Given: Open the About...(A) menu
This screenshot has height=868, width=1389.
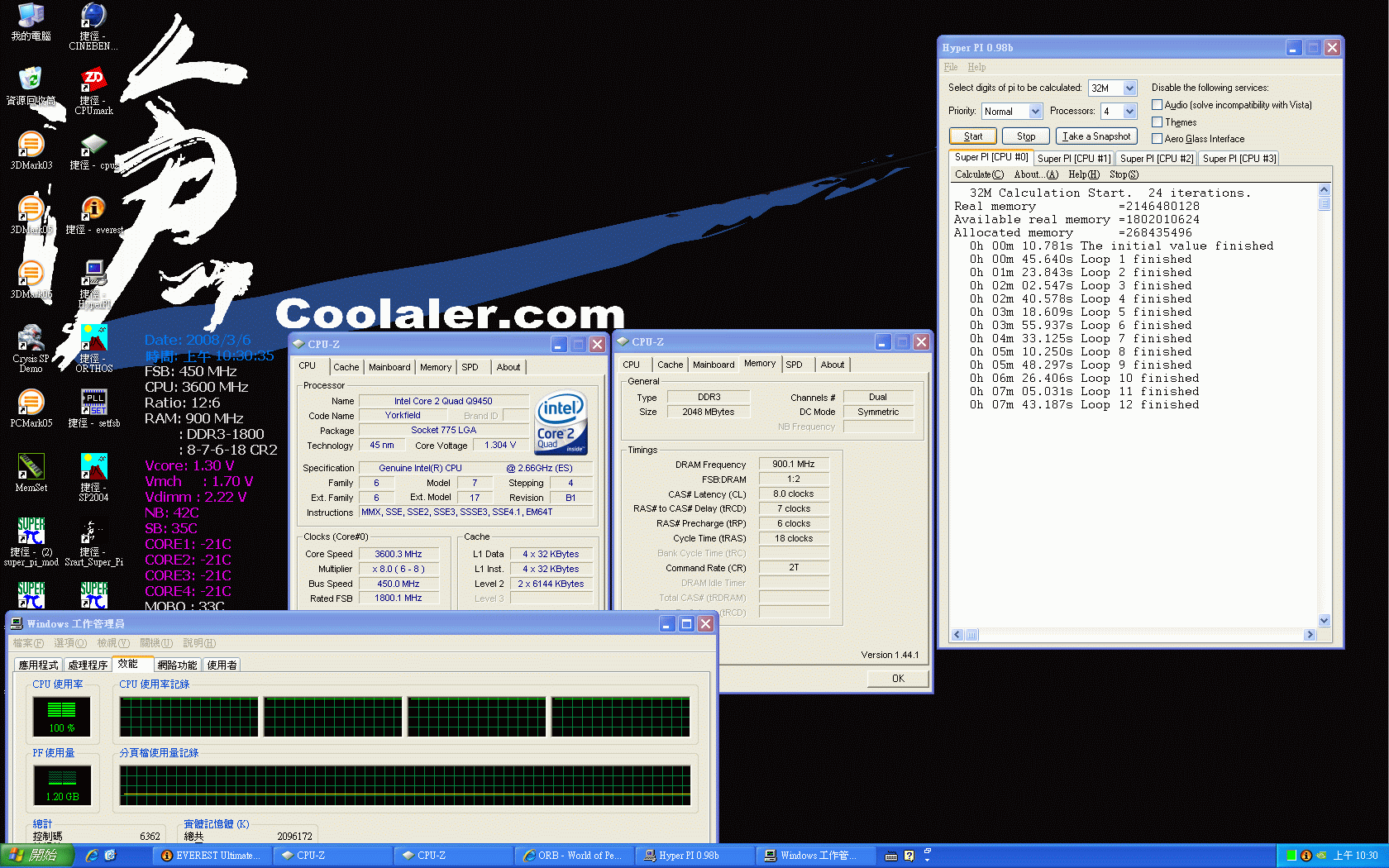Looking at the screenshot, I should click(x=1036, y=174).
